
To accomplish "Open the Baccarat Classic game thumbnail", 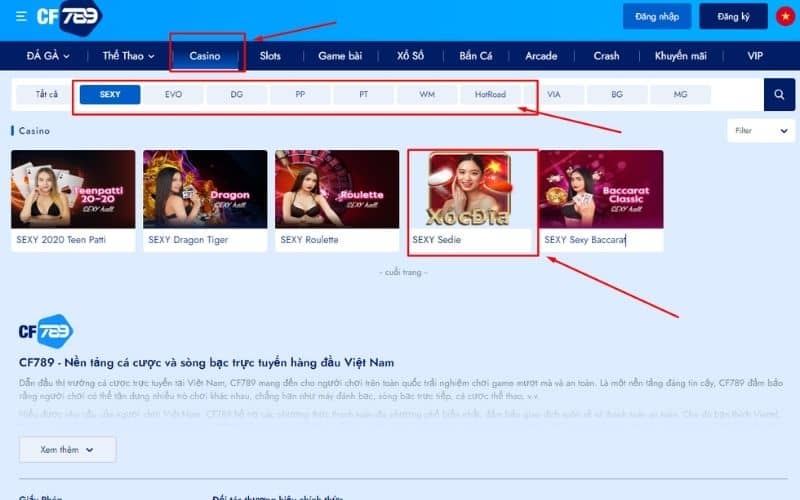I will click(602, 189).
